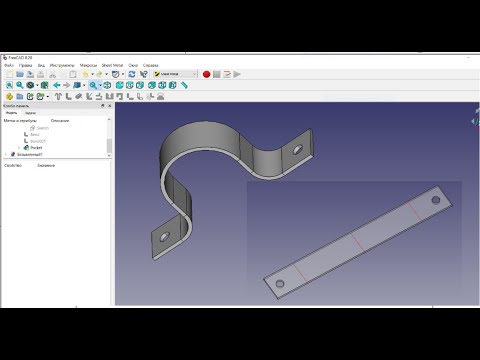Open the zoom magnifier dropdown arrow
480x360 pixels.
pyautogui.click(x=100, y=85)
